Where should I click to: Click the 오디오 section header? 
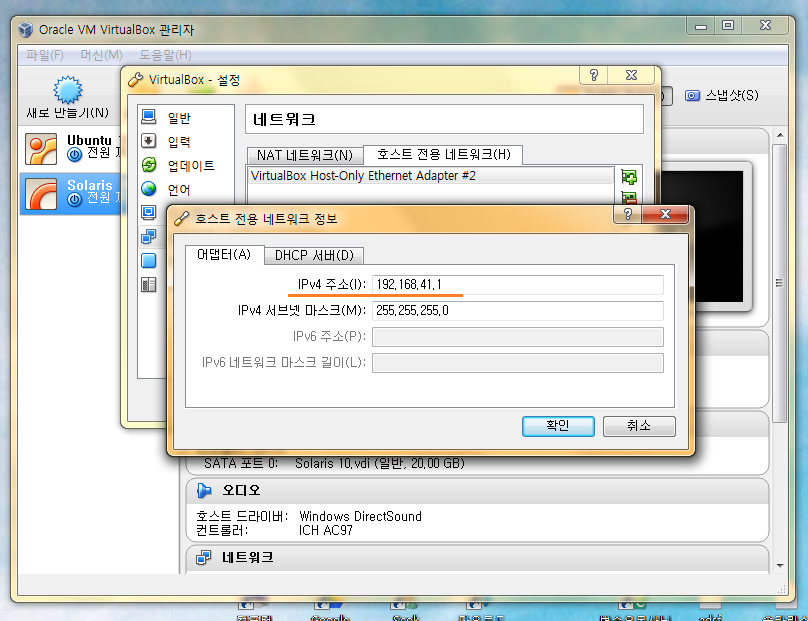click(x=477, y=491)
